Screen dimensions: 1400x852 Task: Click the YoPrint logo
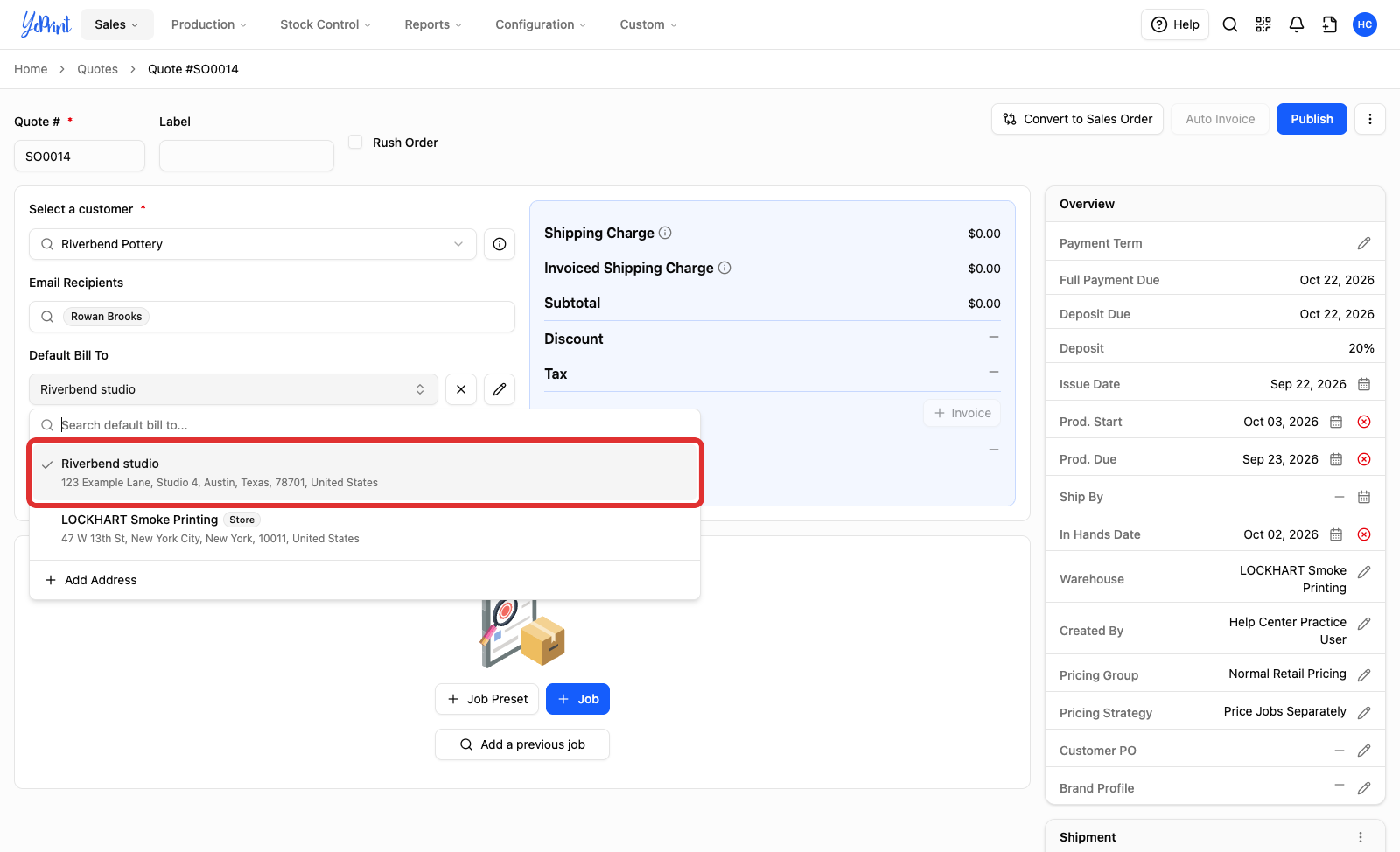click(x=45, y=24)
